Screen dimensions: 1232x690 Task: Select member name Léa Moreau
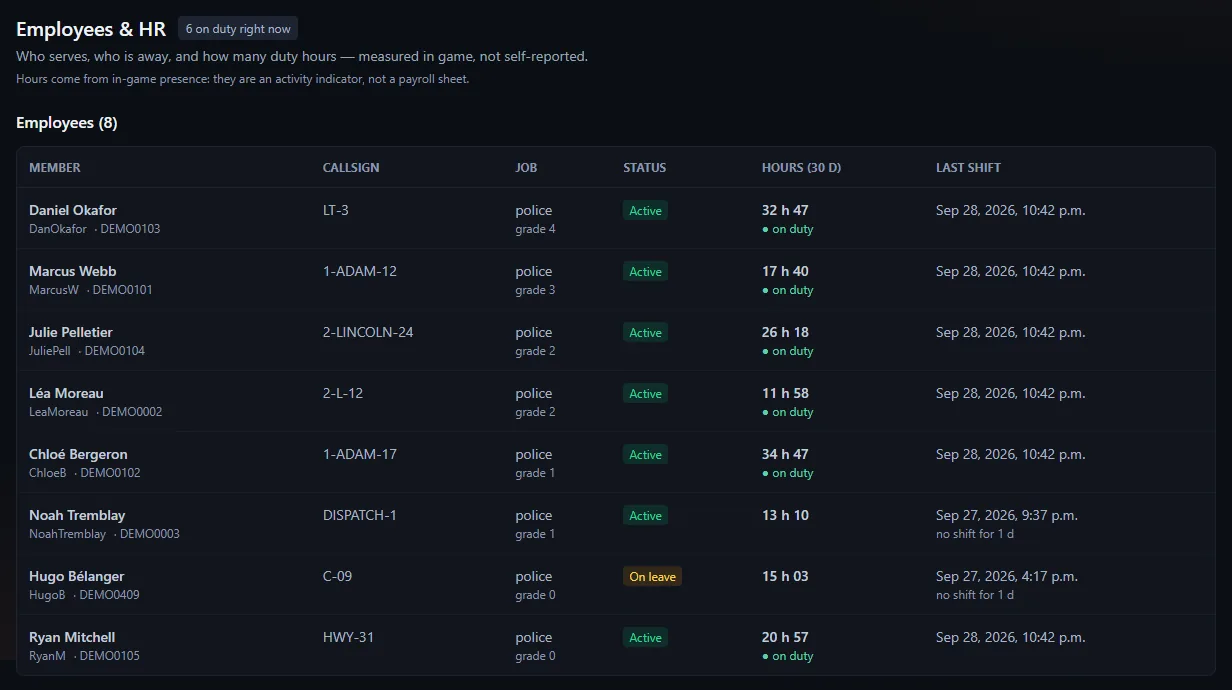point(66,393)
